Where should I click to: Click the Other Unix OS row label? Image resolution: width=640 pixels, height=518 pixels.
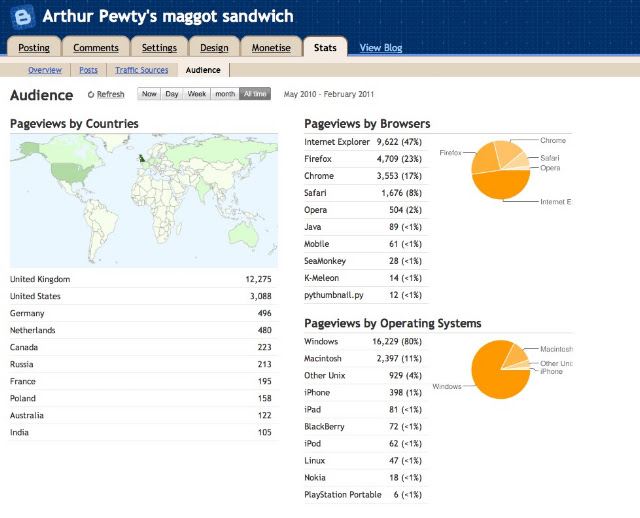324,376
